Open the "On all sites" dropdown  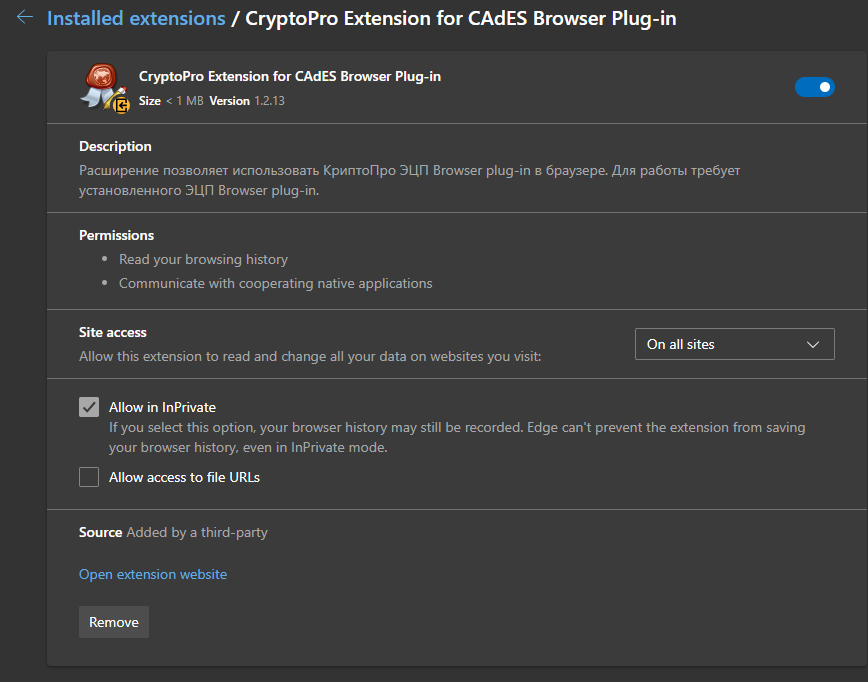pos(734,344)
